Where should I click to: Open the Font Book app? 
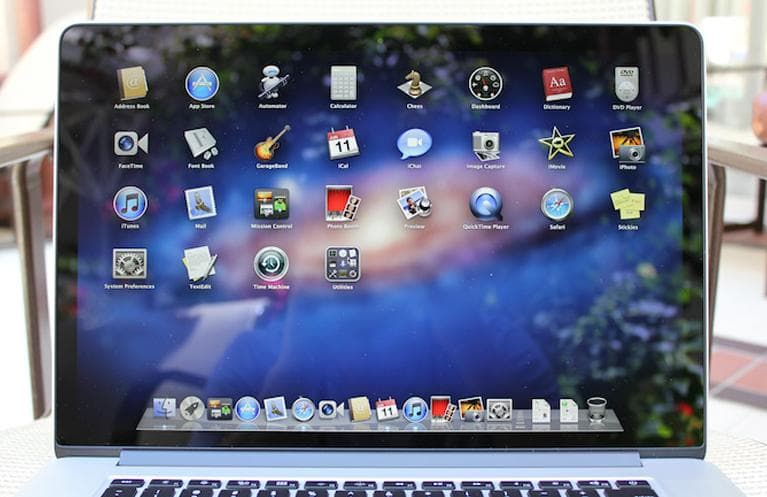coord(201,144)
